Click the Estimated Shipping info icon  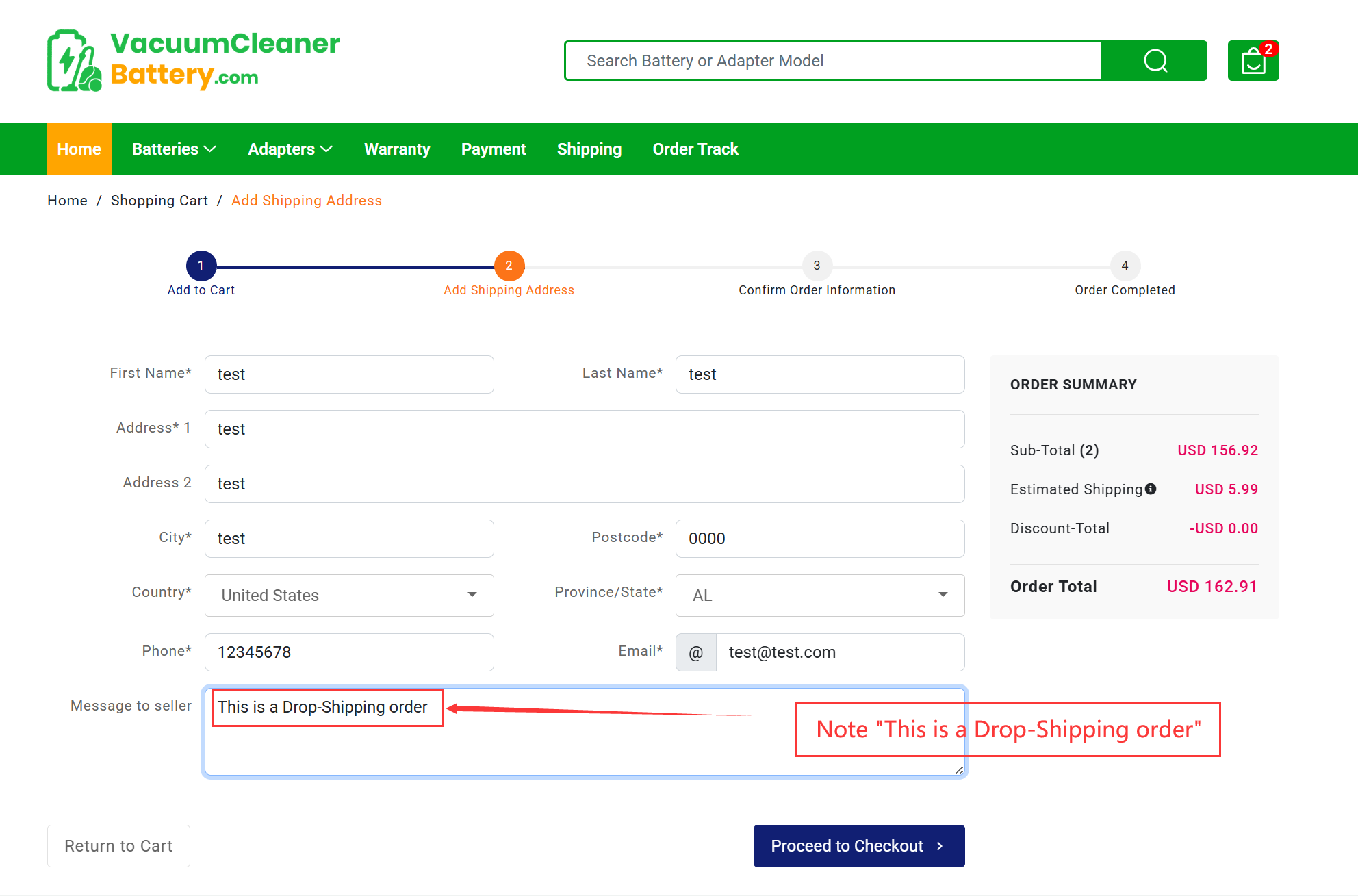(1151, 489)
